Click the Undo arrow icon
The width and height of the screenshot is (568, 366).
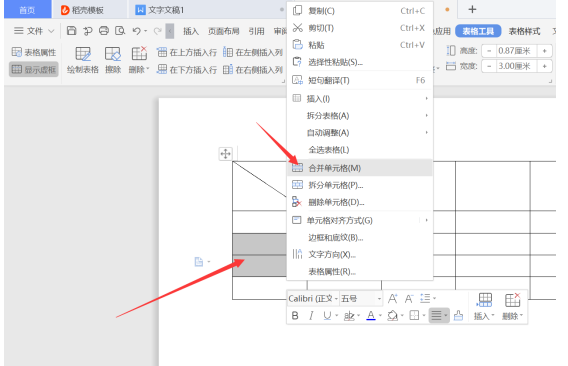pyautogui.click(x=137, y=31)
